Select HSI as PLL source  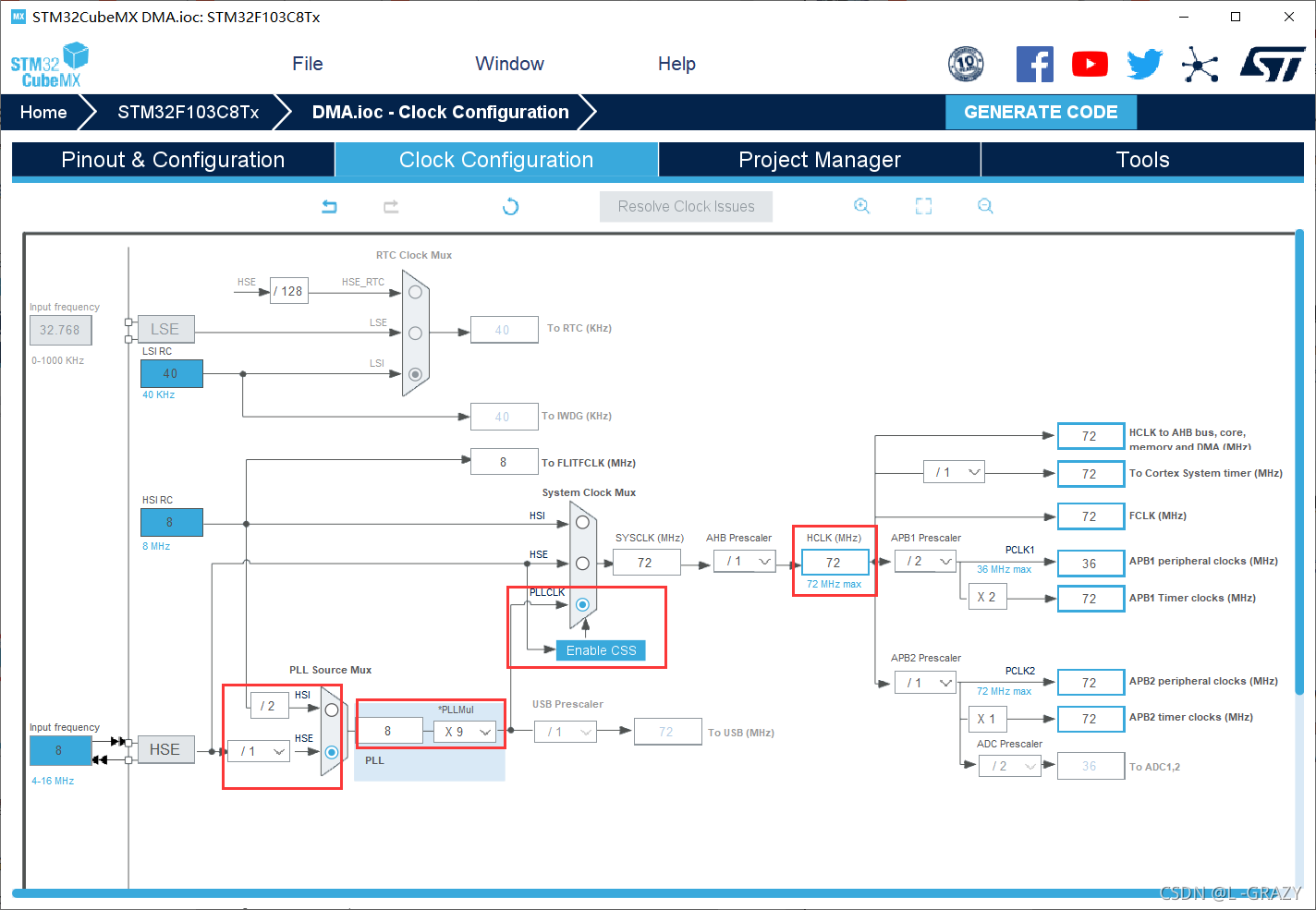pyautogui.click(x=331, y=710)
